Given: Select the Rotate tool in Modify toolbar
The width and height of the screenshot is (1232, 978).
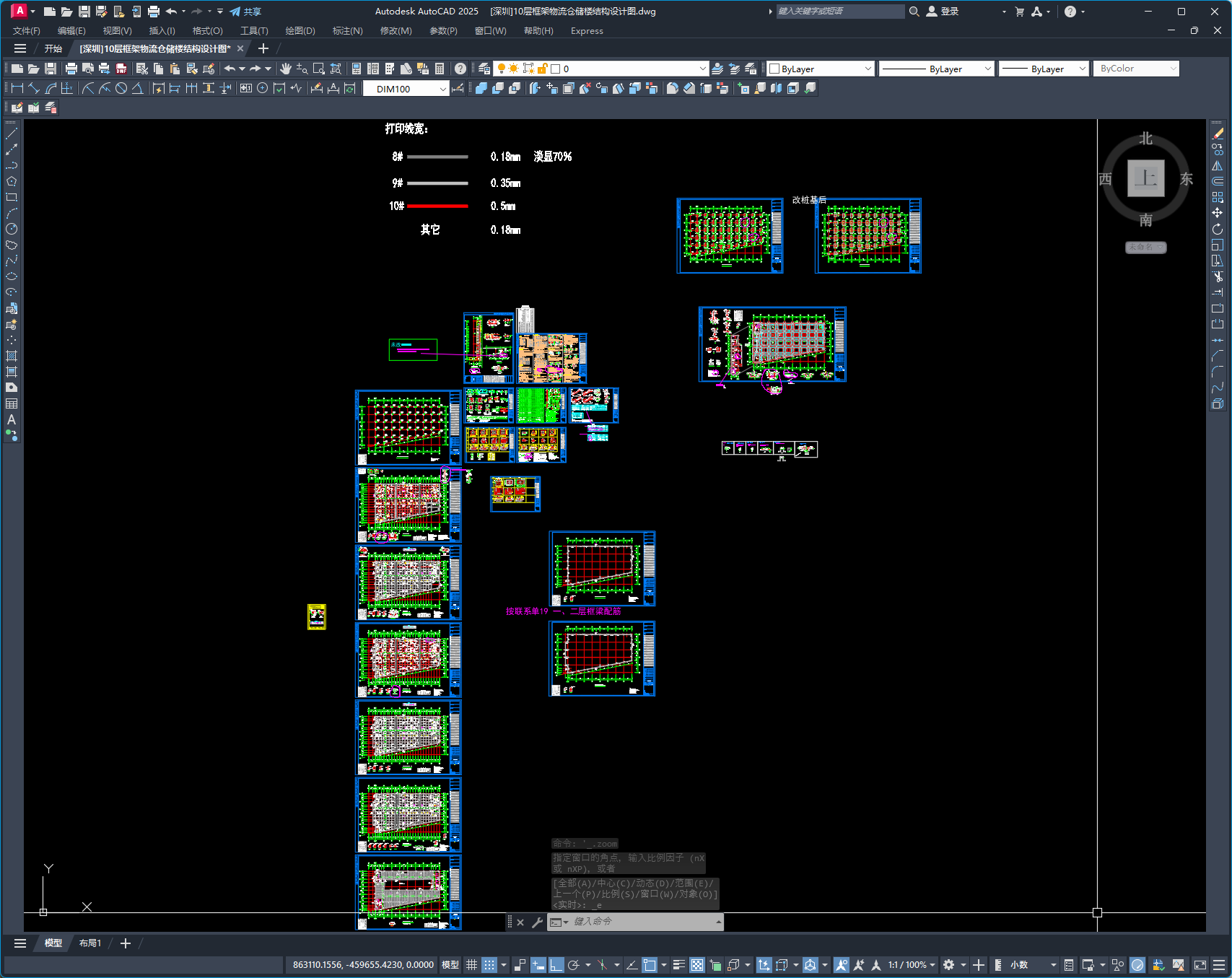Looking at the screenshot, I should pos(1218,229).
